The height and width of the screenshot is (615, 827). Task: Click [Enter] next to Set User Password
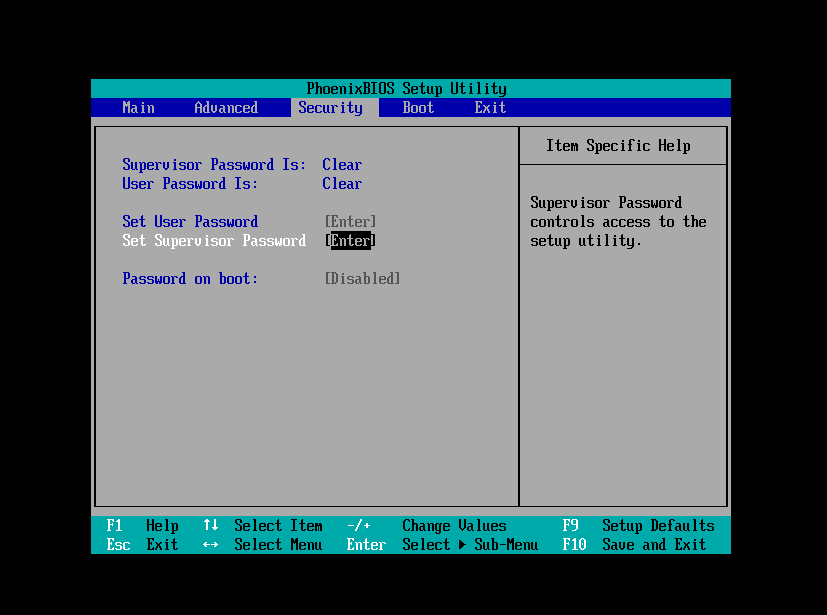point(350,222)
